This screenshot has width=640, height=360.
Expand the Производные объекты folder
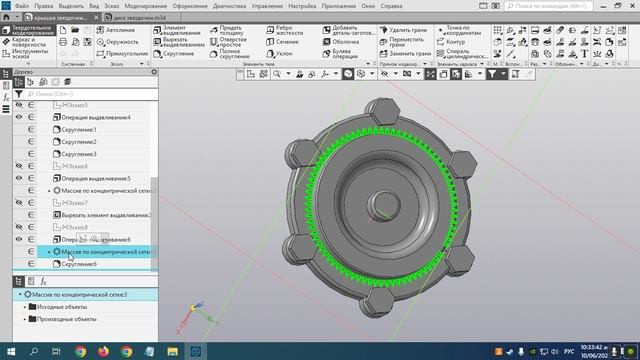point(25,319)
